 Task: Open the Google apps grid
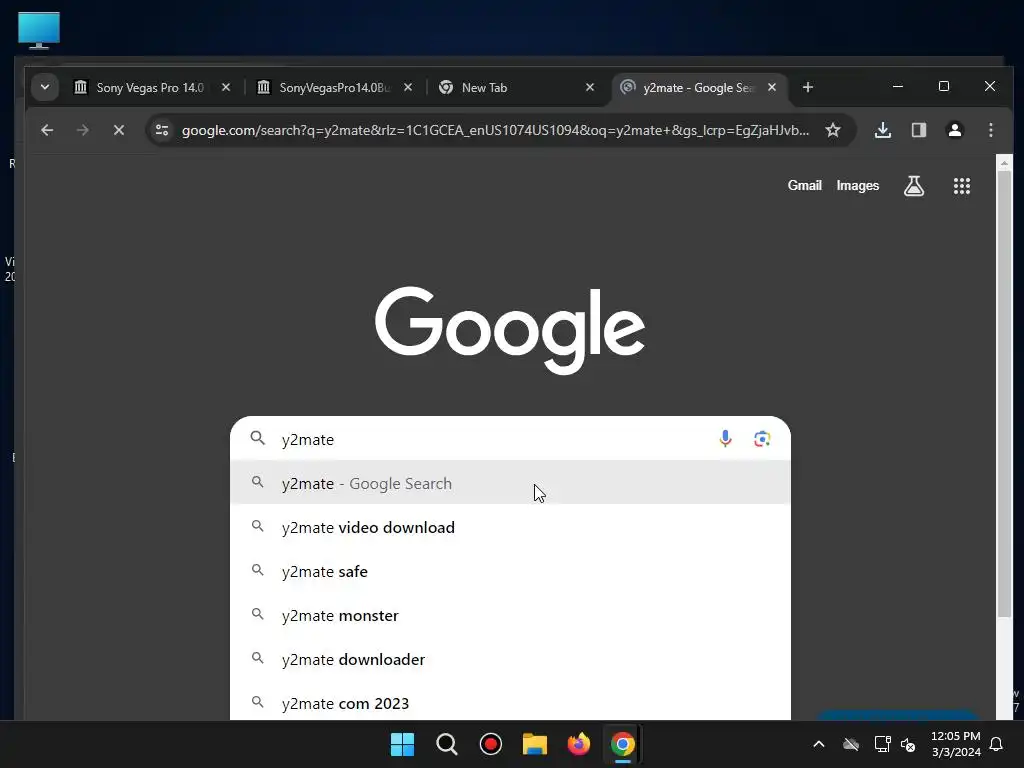tap(961, 186)
